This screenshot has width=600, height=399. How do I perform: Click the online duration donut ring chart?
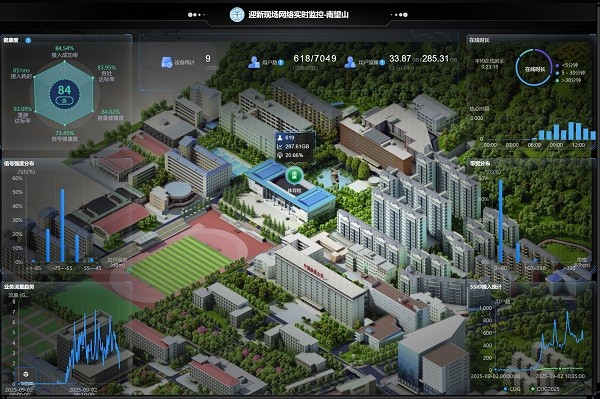(533, 68)
